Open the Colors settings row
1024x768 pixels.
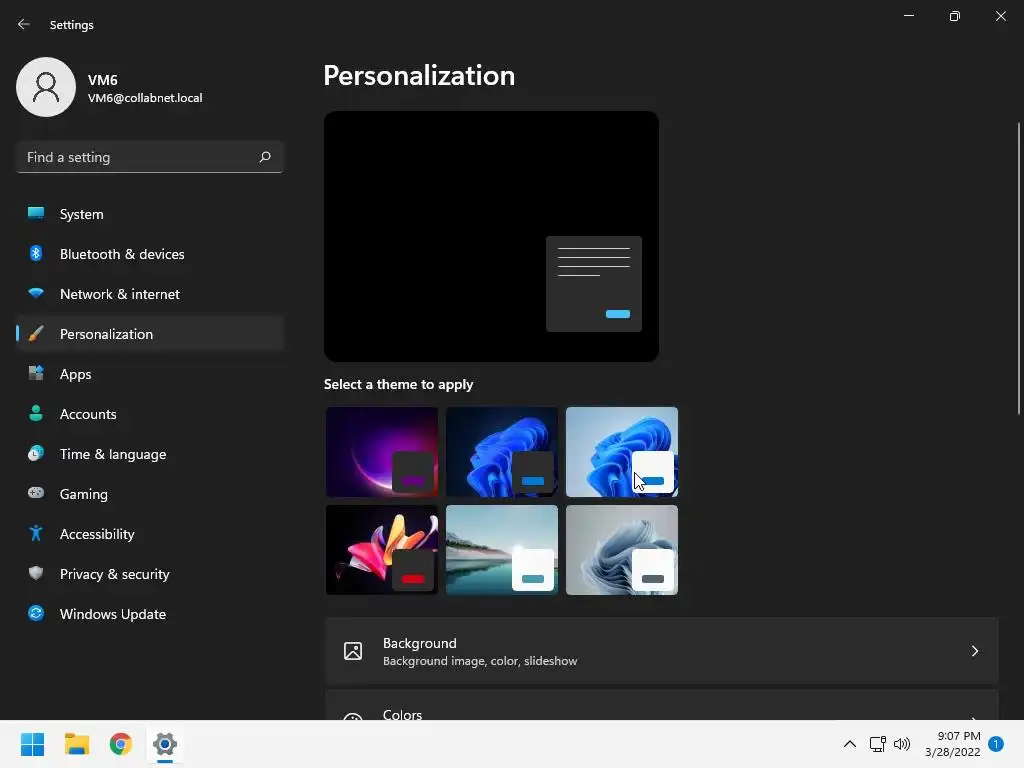(x=662, y=705)
